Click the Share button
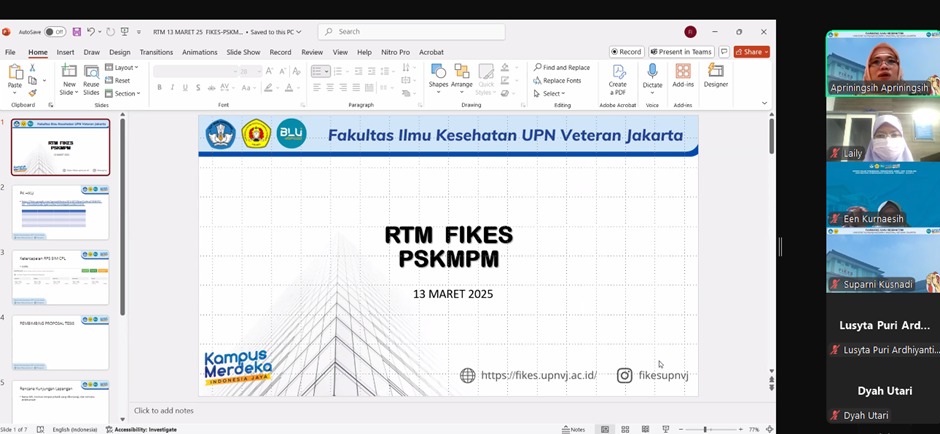Image resolution: width=940 pixels, height=434 pixels. click(750, 52)
